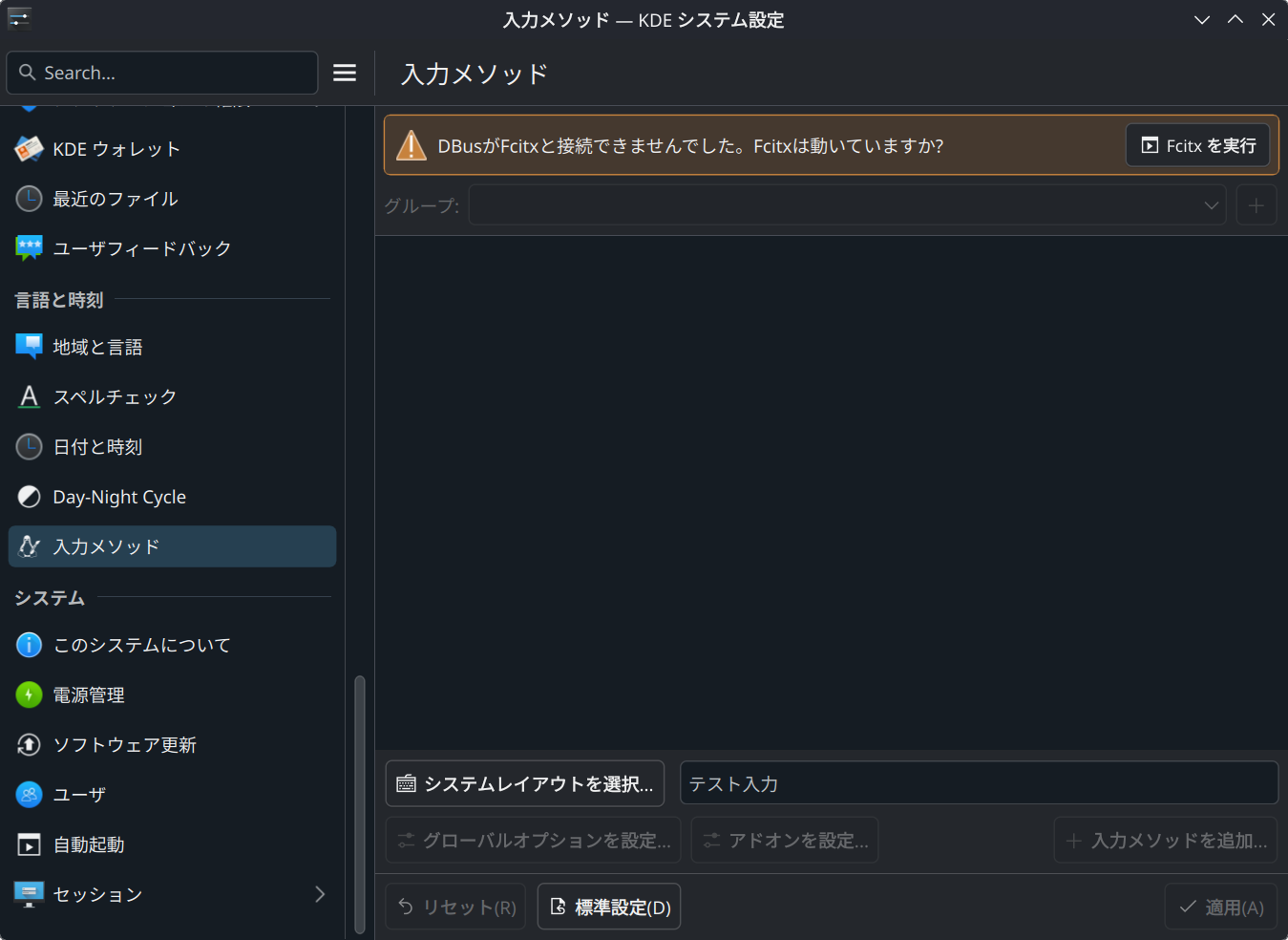Click the このシステムについて info icon
Image resolution: width=1288 pixels, height=940 pixels.
coord(29,645)
